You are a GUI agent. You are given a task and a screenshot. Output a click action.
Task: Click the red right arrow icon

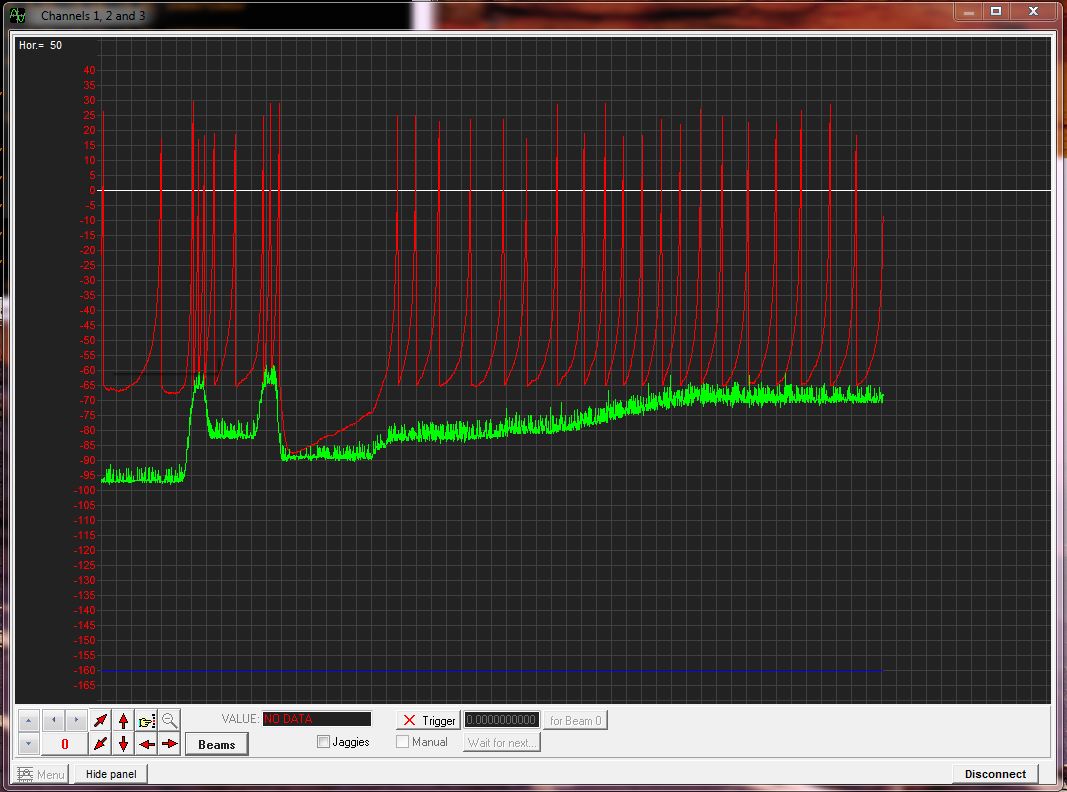pos(169,744)
